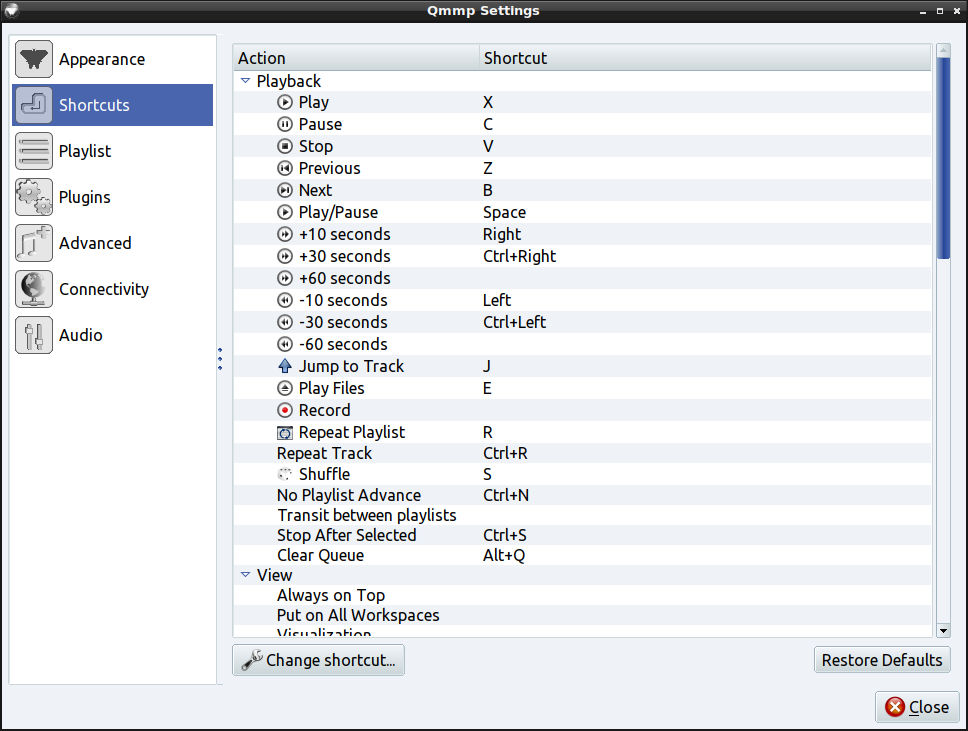Image resolution: width=968 pixels, height=731 pixels.
Task: Select the Stop action icon
Action: (x=285, y=147)
